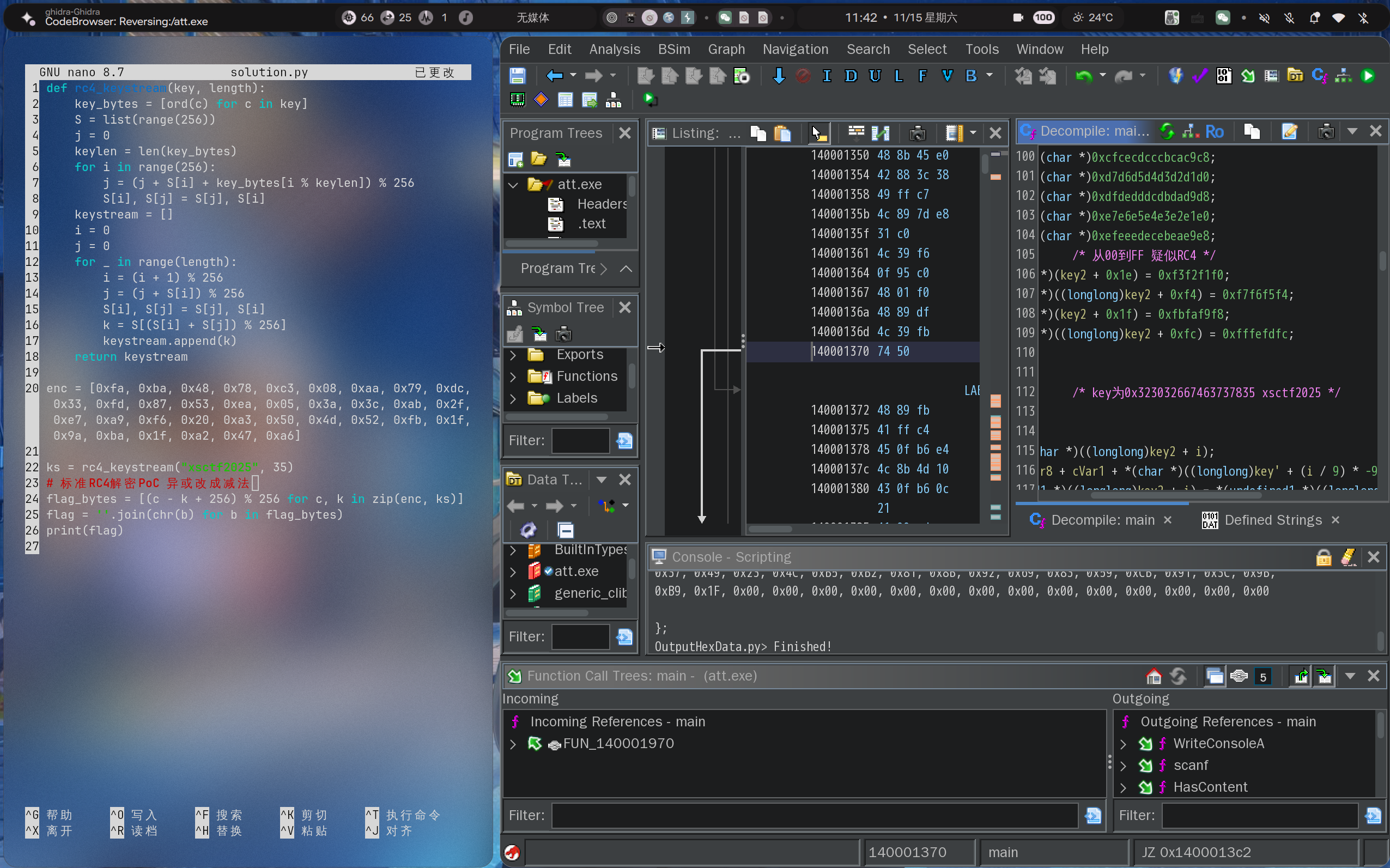Expand the Functions folder in Symbol Tree
The width and height of the screenshot is (1390, 868).
point(513,377)
